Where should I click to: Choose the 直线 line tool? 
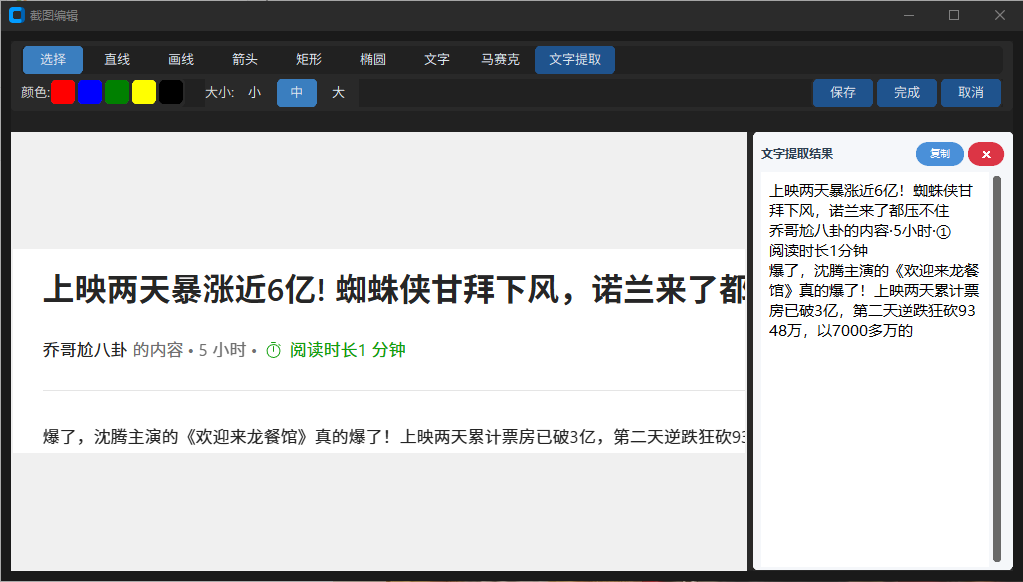tap(117, 59)
